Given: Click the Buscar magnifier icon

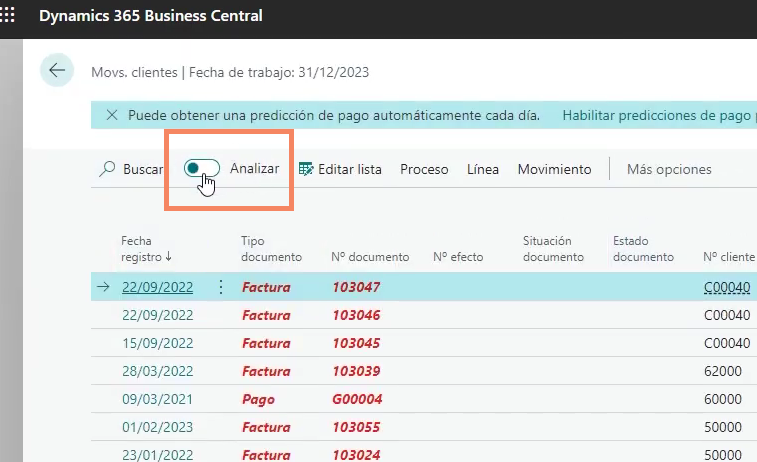Looking at the screenshot, I should (x=107, y=169).
